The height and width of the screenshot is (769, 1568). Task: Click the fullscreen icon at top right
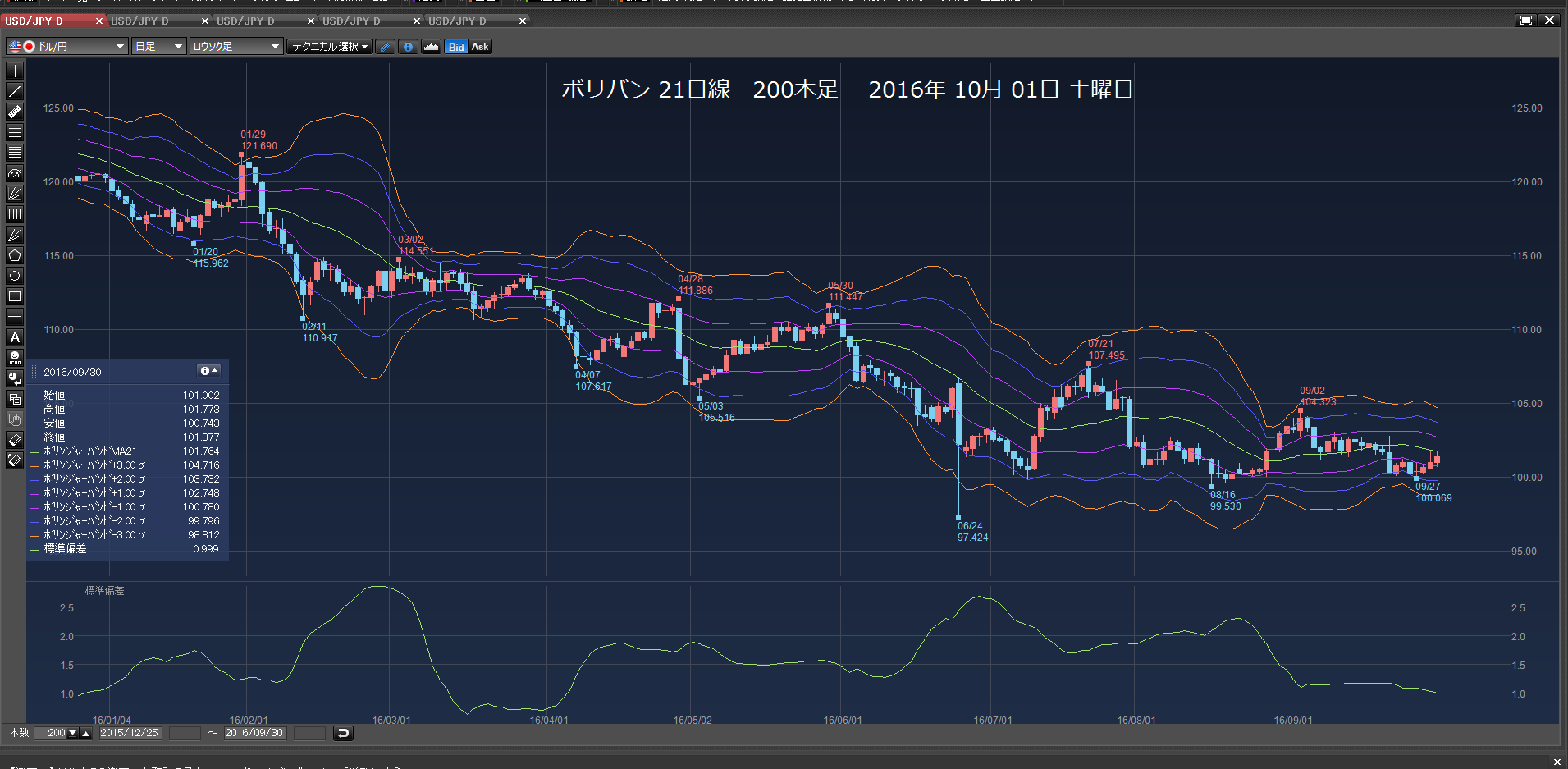1526,21
